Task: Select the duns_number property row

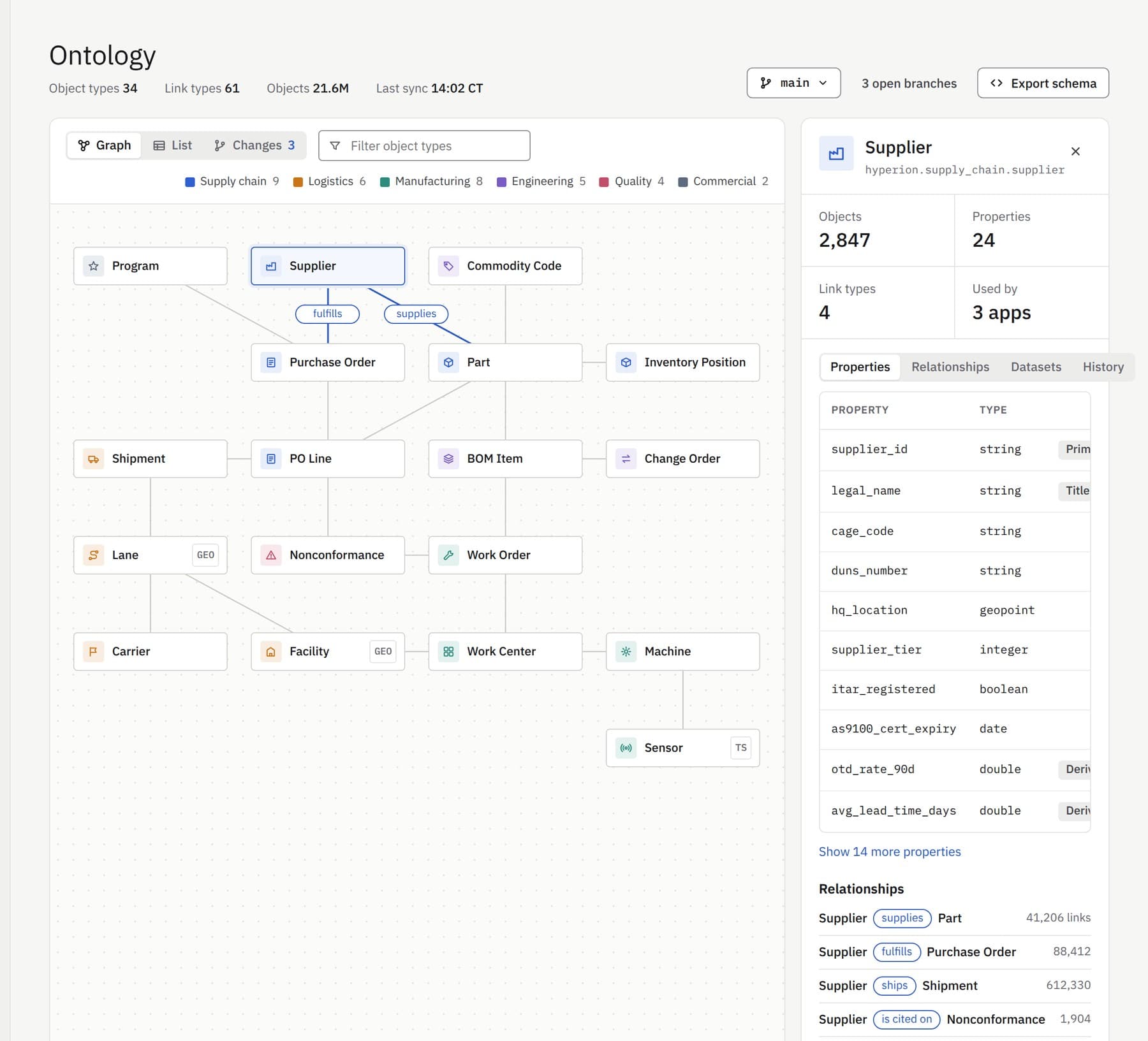Action: 955,571
